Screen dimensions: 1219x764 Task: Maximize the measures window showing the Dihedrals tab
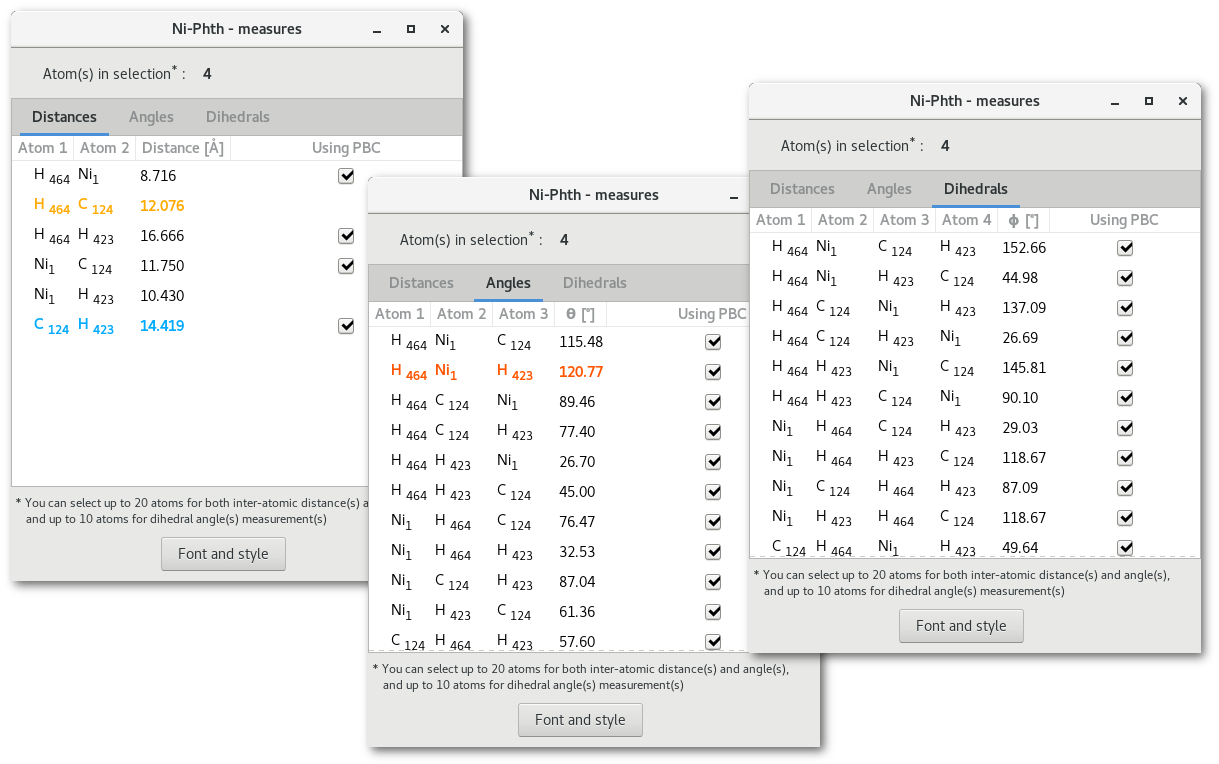[1149, 101]
